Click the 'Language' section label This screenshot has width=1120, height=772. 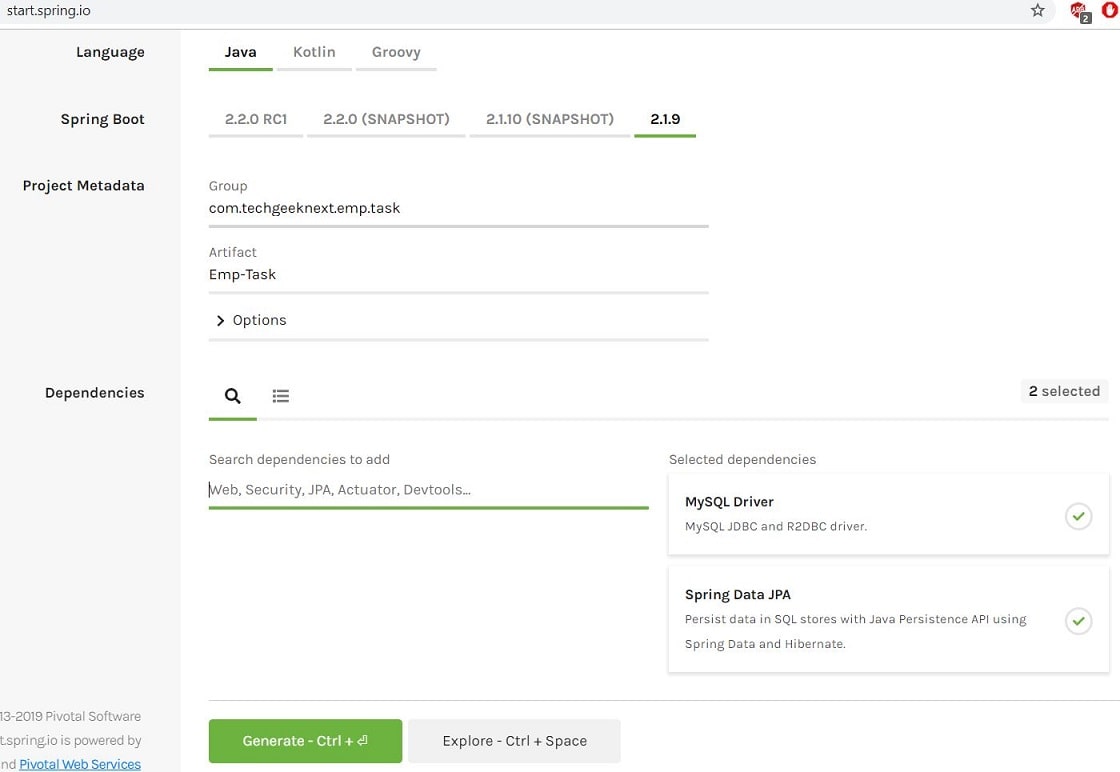coord(110,52)
